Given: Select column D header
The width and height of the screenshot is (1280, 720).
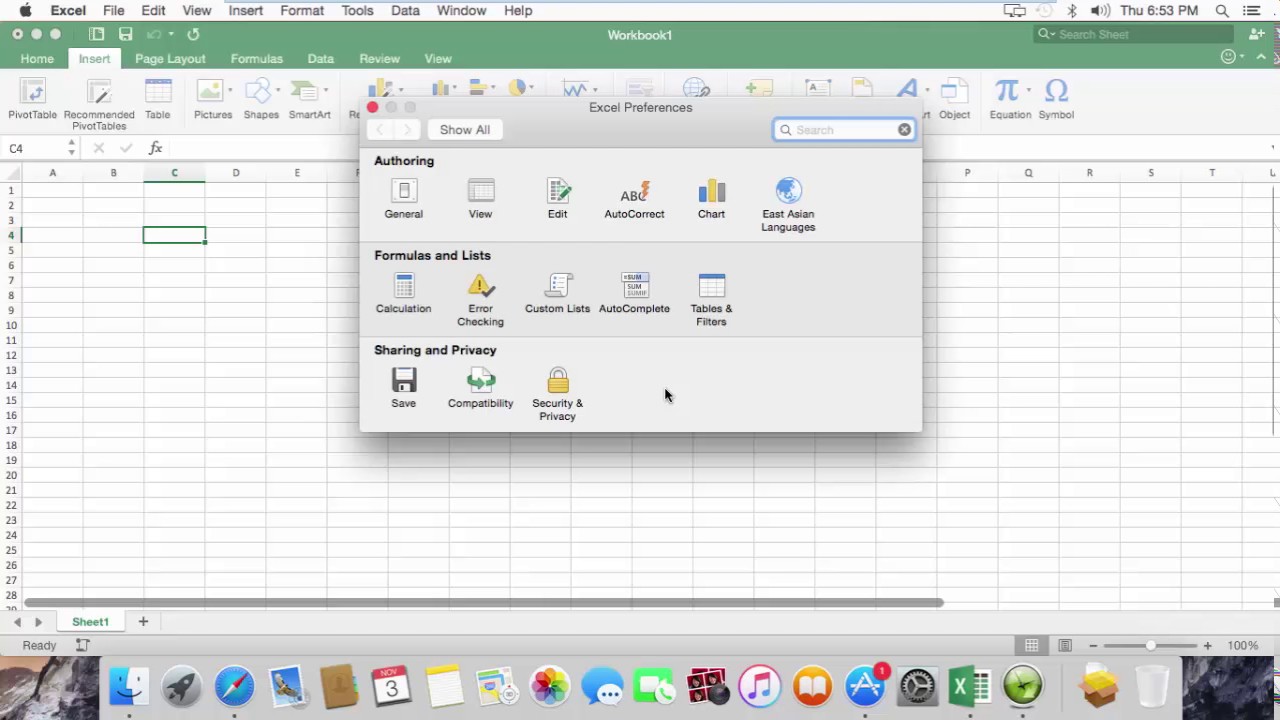Looking at the screenshot, I should 236,173.
